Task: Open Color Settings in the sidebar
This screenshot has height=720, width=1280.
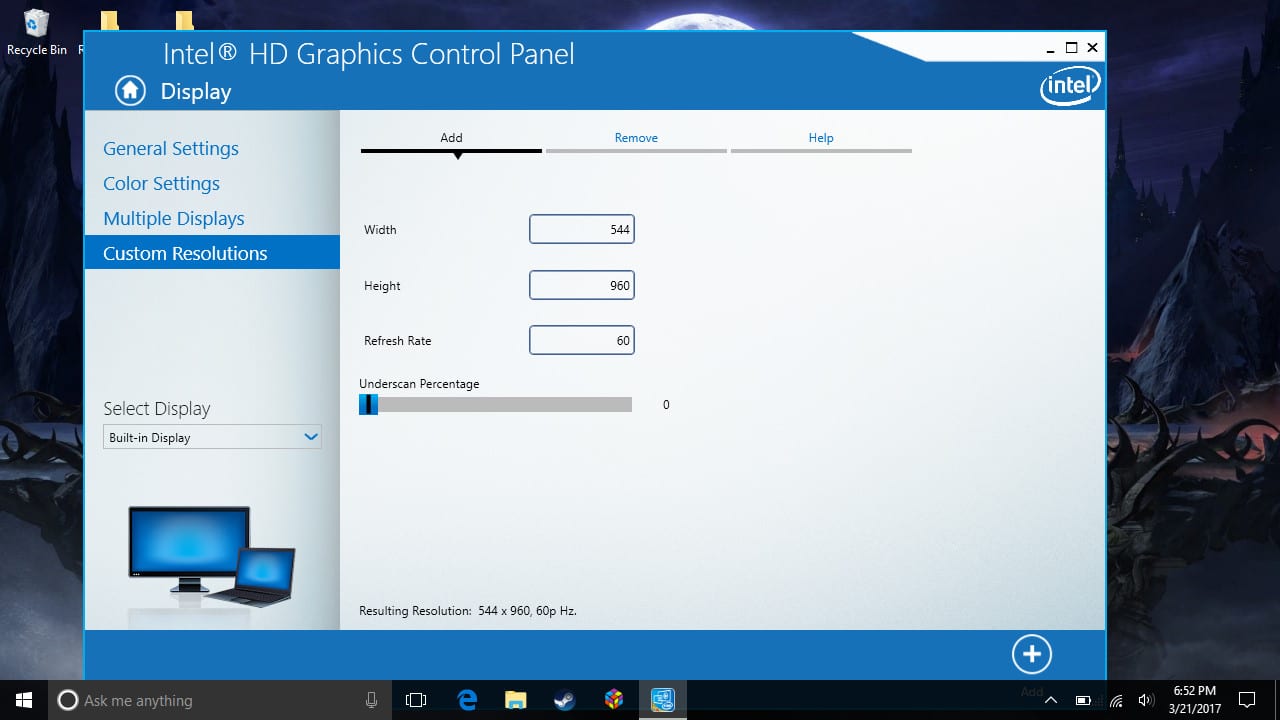Action: point(161,184)
